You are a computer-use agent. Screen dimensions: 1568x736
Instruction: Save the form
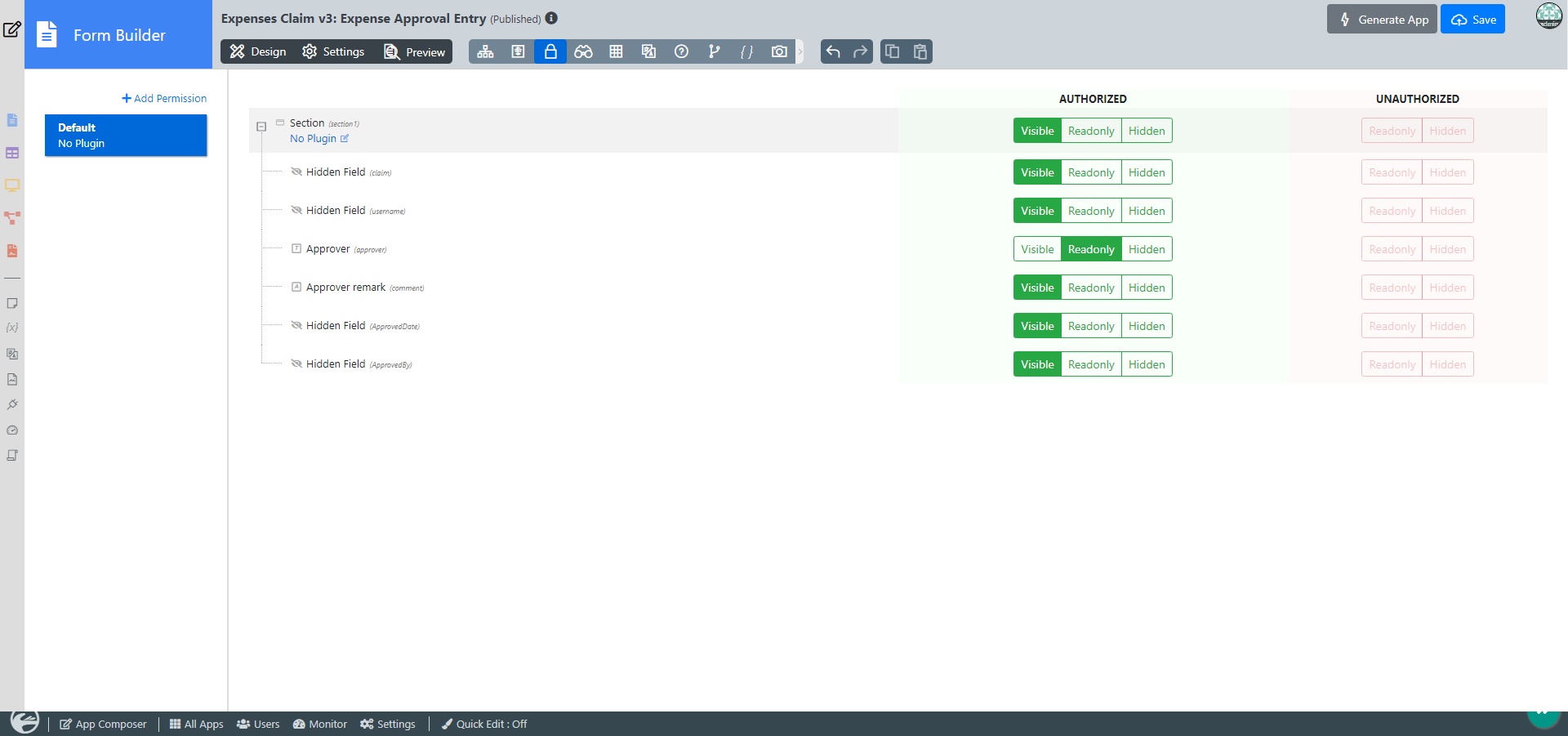1472,19
